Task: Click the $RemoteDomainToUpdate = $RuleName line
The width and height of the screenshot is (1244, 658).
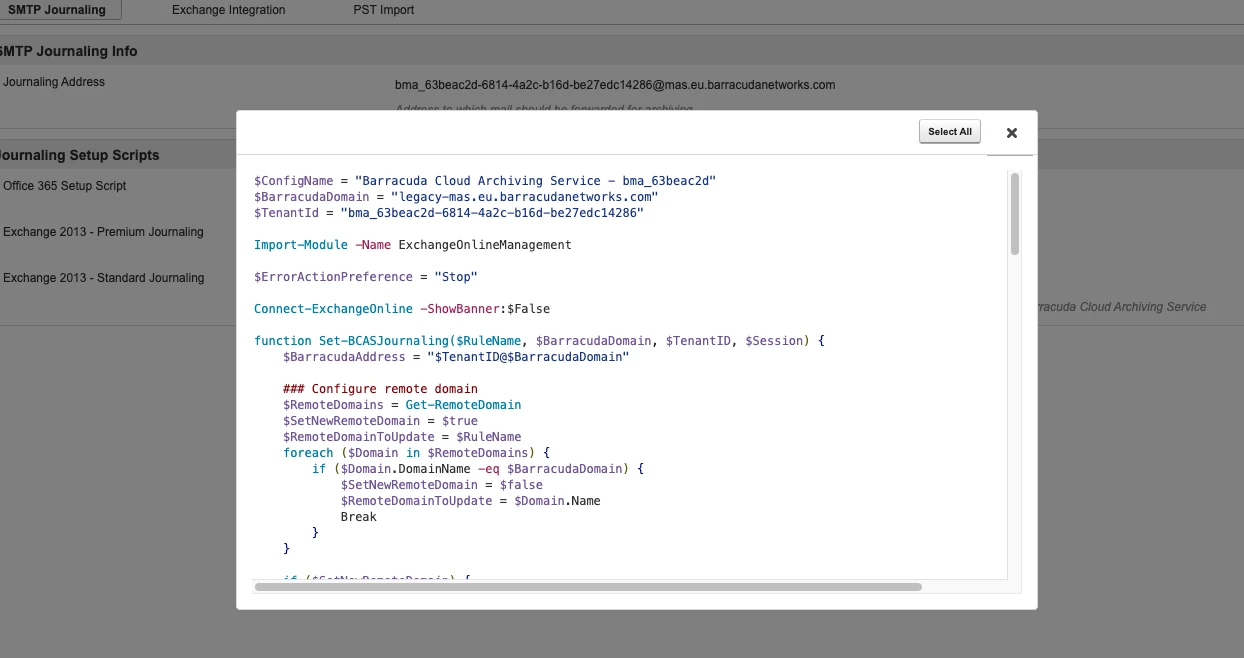Action: (x=402, y=437)
